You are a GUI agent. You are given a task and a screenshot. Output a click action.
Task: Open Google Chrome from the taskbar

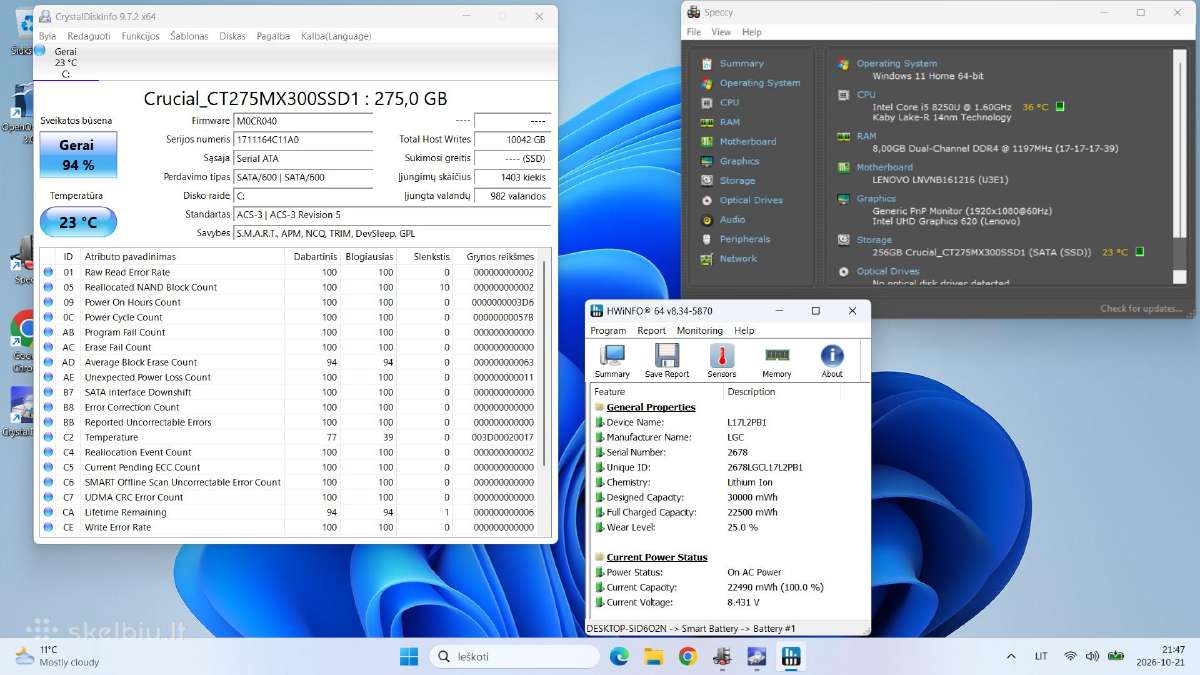click(688, 656)
